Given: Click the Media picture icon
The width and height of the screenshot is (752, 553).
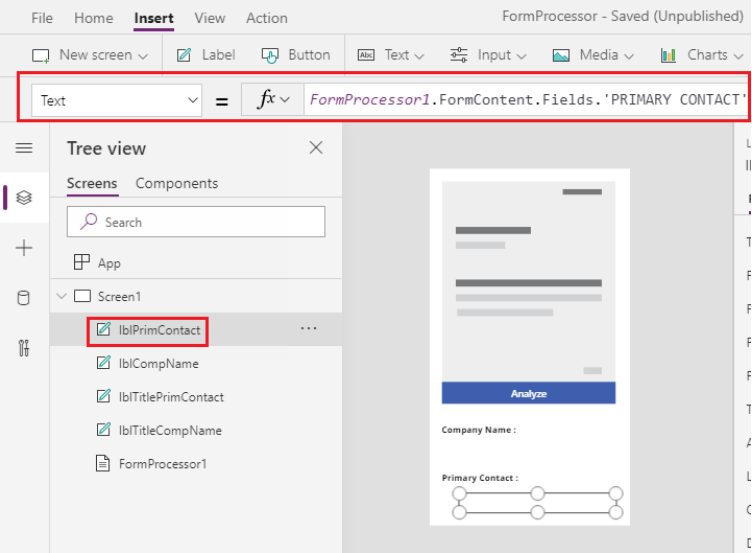Looking at the screenshot, I should [x=561, y=56].
